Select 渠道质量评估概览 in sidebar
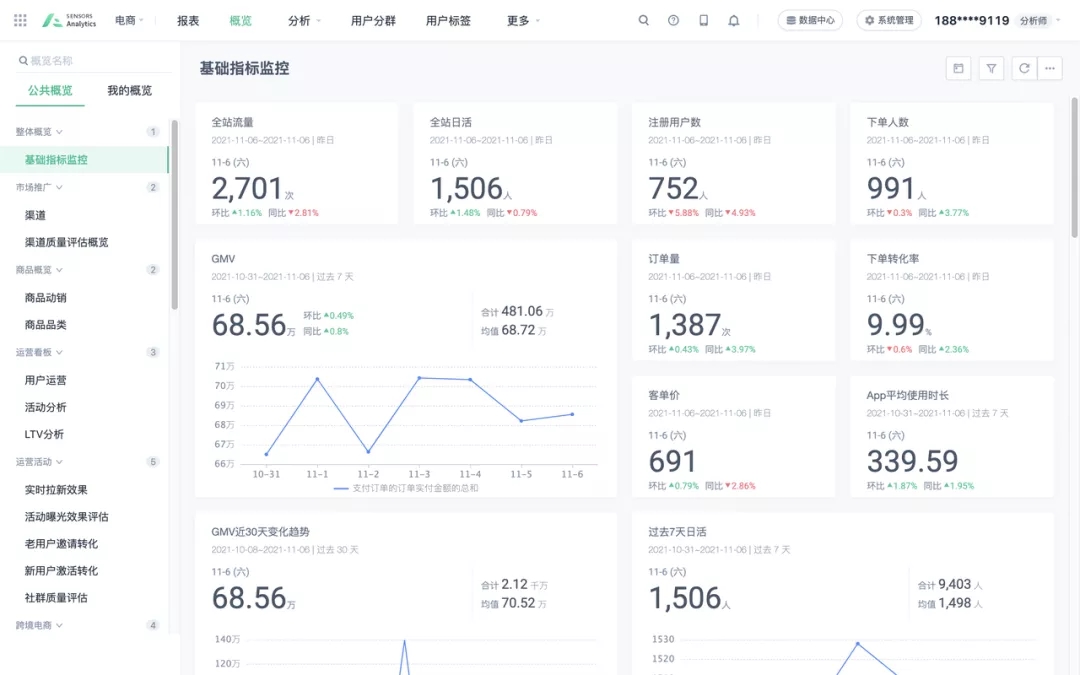The height and width of the screenshot is (675, 1080). click(x=67, y=242)
